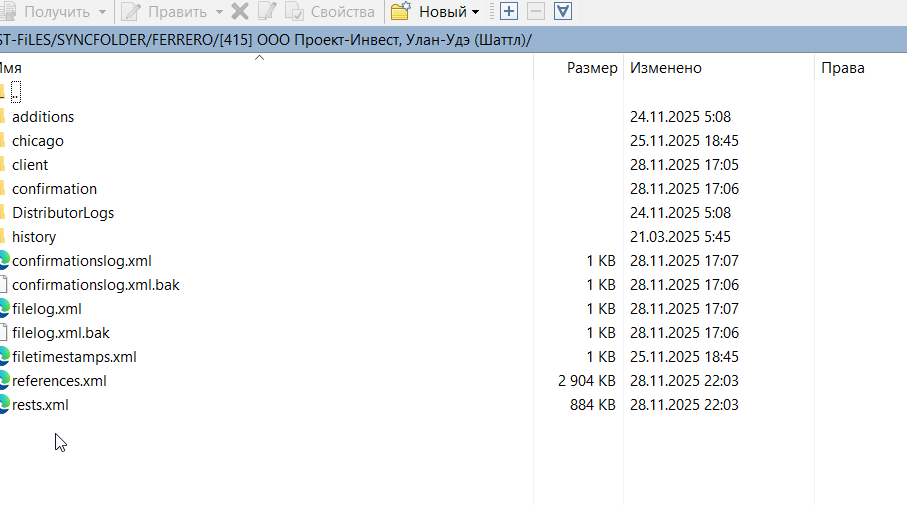Expand the Новый dropdown arrow
The width and height of the screenshot is (907, 505).
point(475,12)
